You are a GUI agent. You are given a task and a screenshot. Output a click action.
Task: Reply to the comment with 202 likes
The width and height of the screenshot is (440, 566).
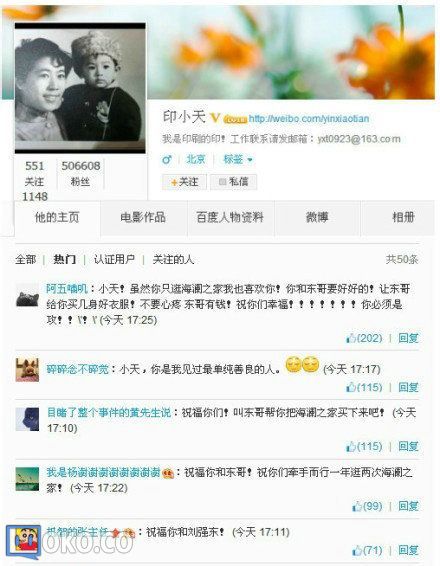tap(408, 338)
